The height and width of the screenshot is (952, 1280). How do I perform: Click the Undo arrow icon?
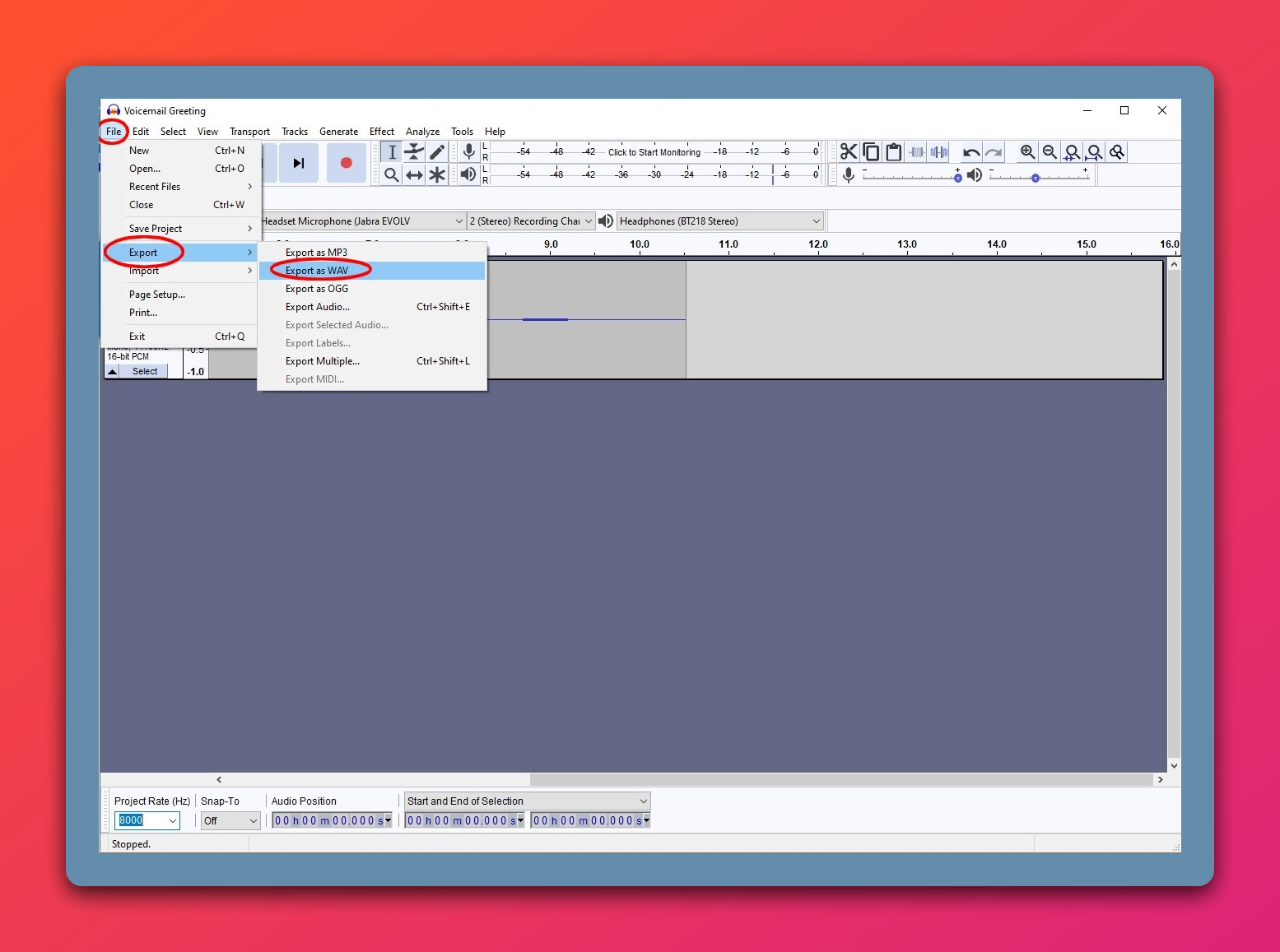click(971, 152)
